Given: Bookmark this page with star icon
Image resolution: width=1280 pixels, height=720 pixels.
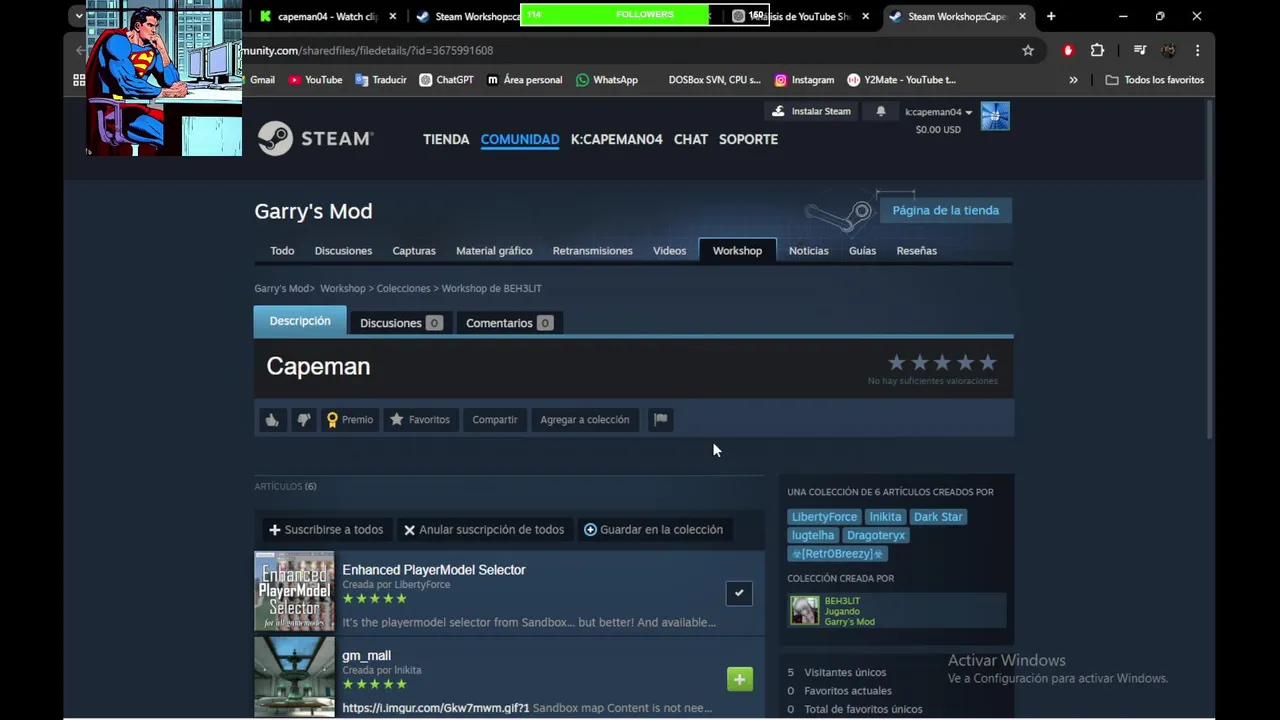Looking at the screenshot, I should (1028, 50).
